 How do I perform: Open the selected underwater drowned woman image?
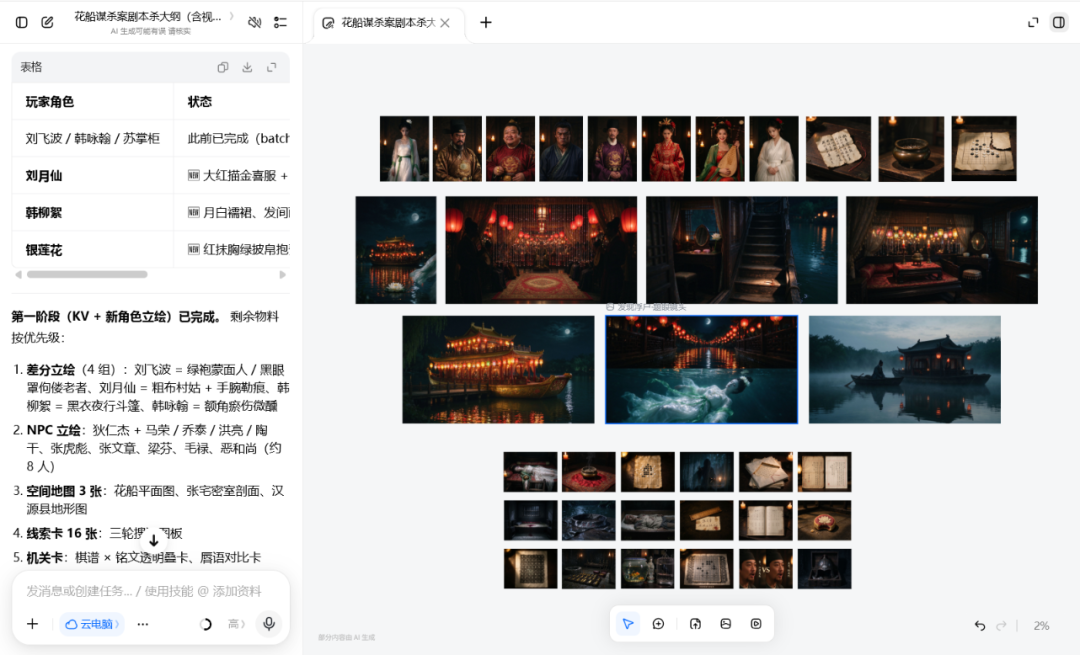pos(701,369)
